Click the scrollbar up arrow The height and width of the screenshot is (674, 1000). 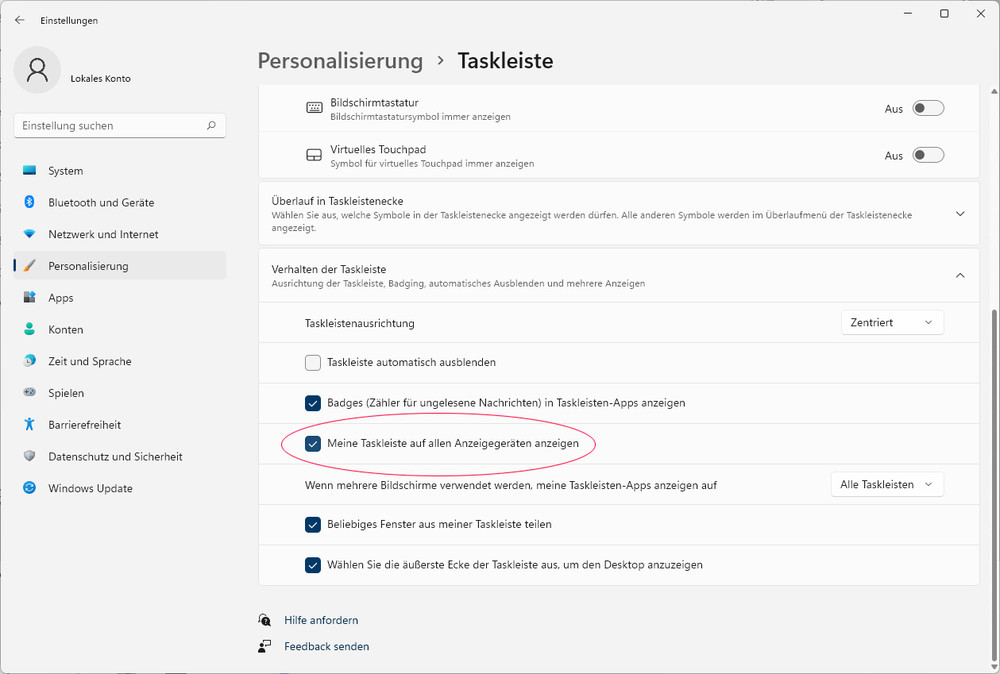point(994,92)
